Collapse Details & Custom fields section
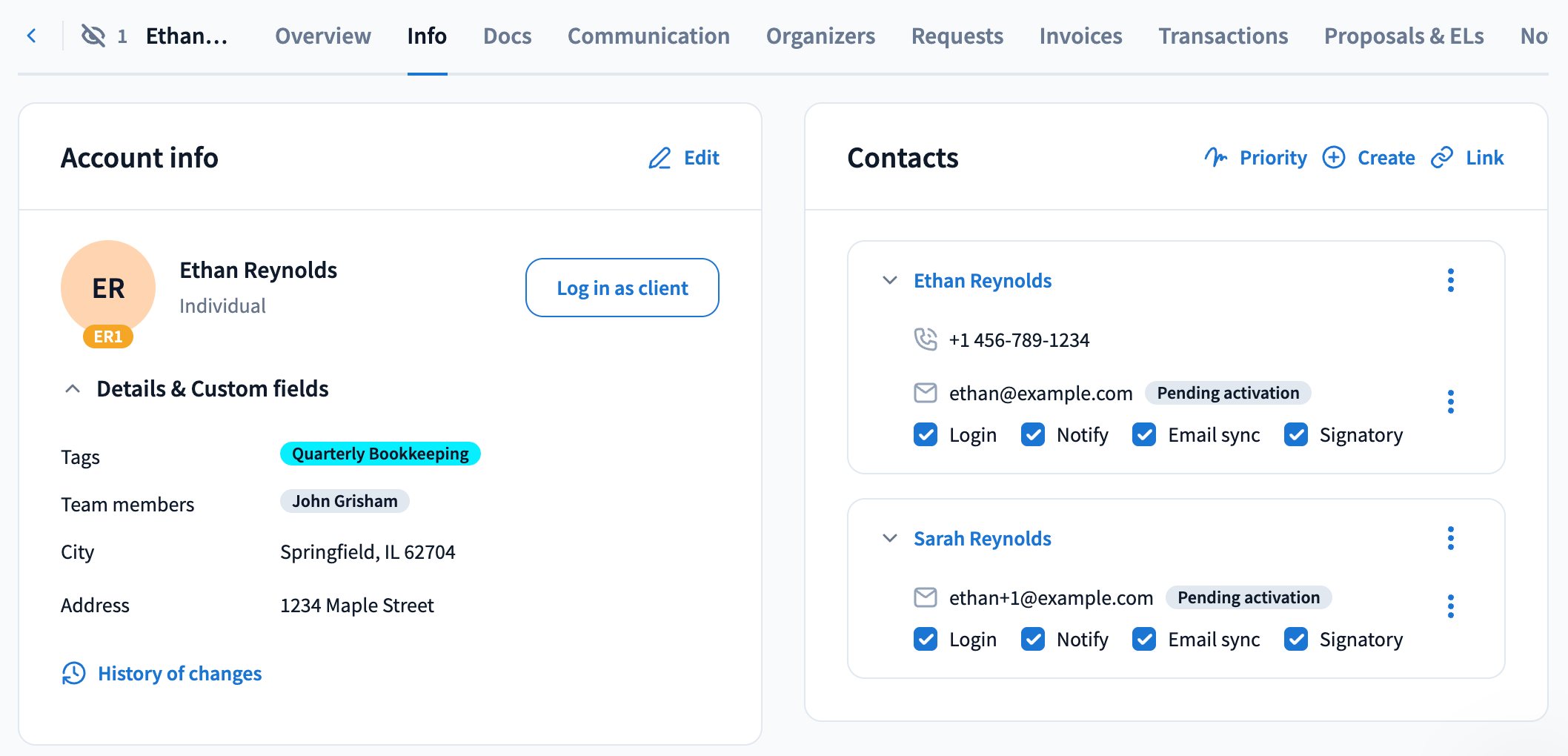Screen dimensions: 1568x756 coord(73,389)
